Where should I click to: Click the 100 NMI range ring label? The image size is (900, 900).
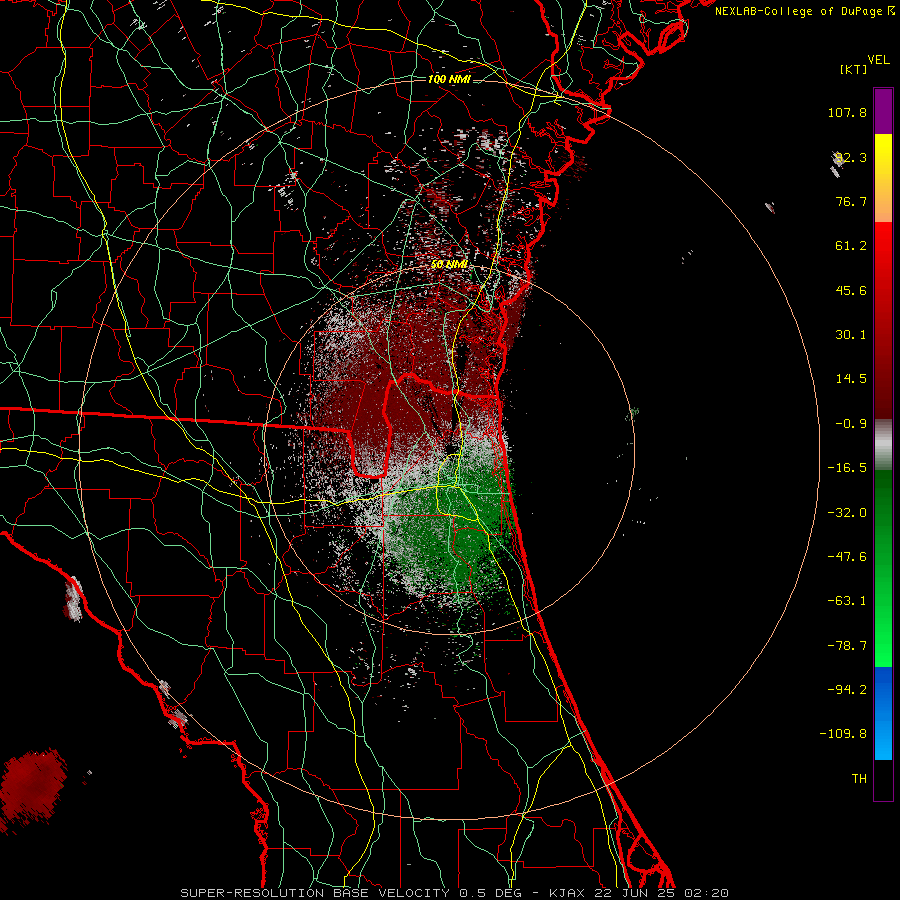pos(449,79)
